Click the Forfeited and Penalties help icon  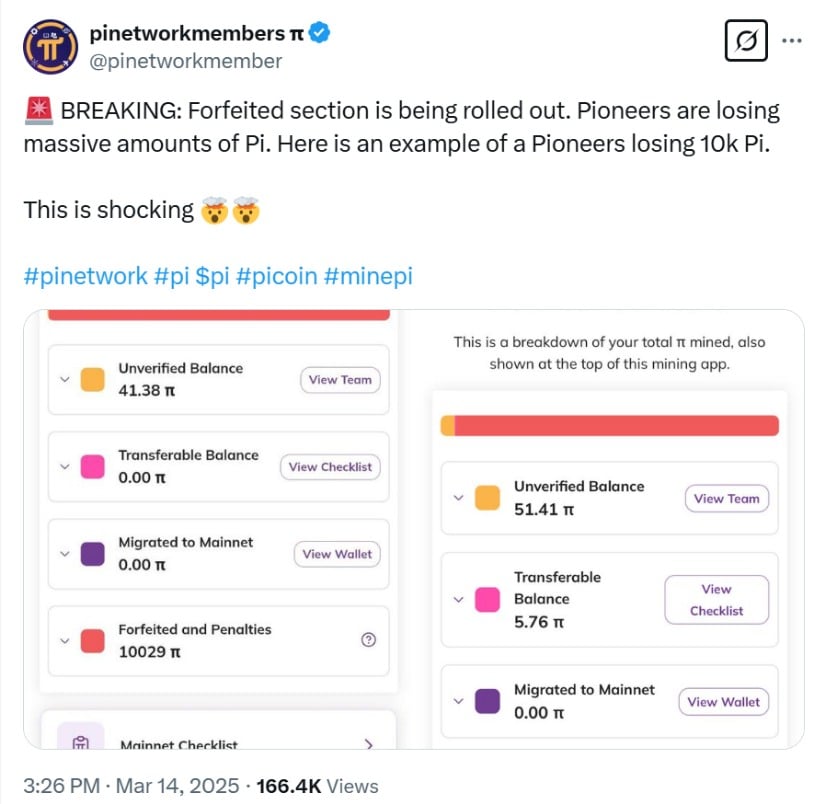pyautogui.click(x=367, y=641)
